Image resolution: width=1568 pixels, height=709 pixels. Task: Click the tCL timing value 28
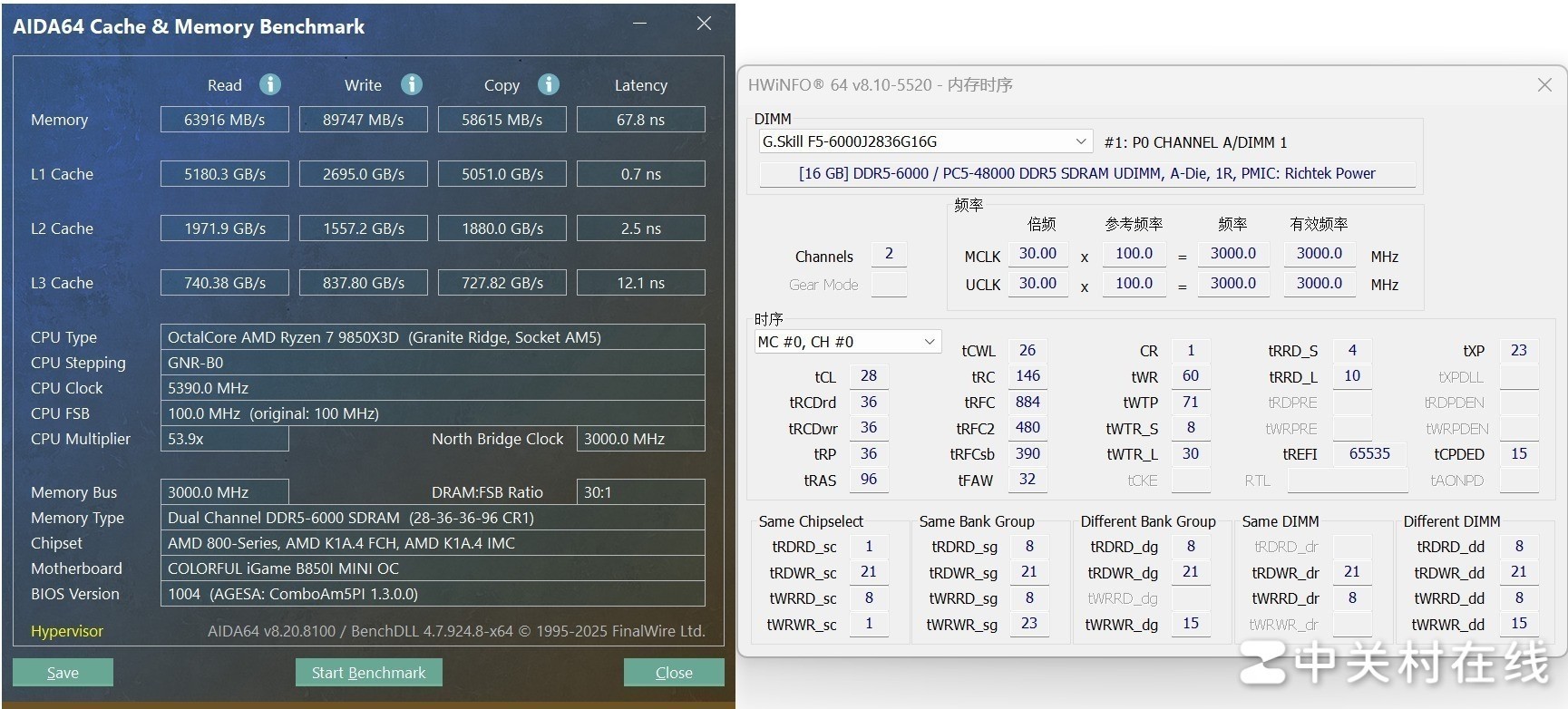[x=869, y=375]
